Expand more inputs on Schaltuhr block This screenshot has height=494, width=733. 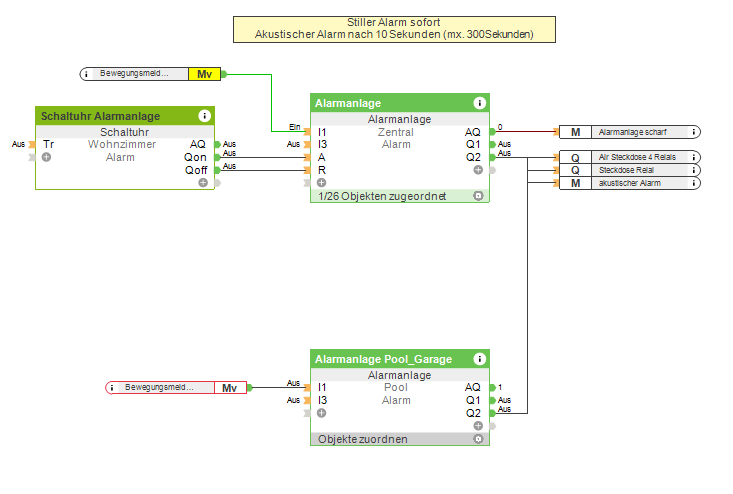46,157
